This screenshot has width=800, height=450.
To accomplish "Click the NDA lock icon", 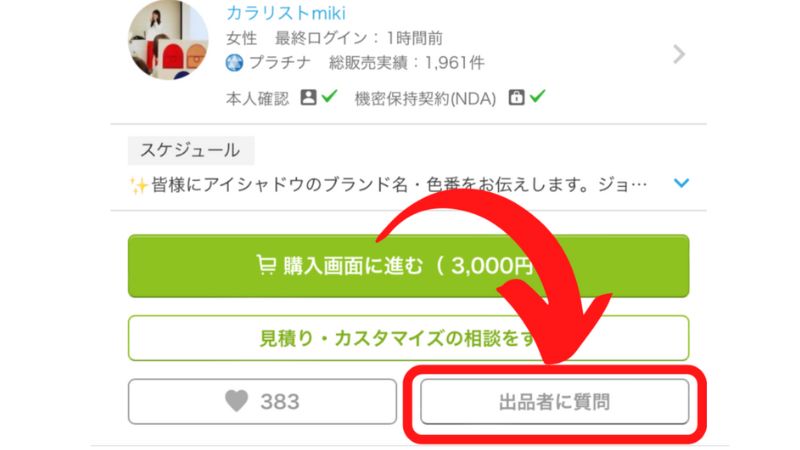I will point(516,97).
